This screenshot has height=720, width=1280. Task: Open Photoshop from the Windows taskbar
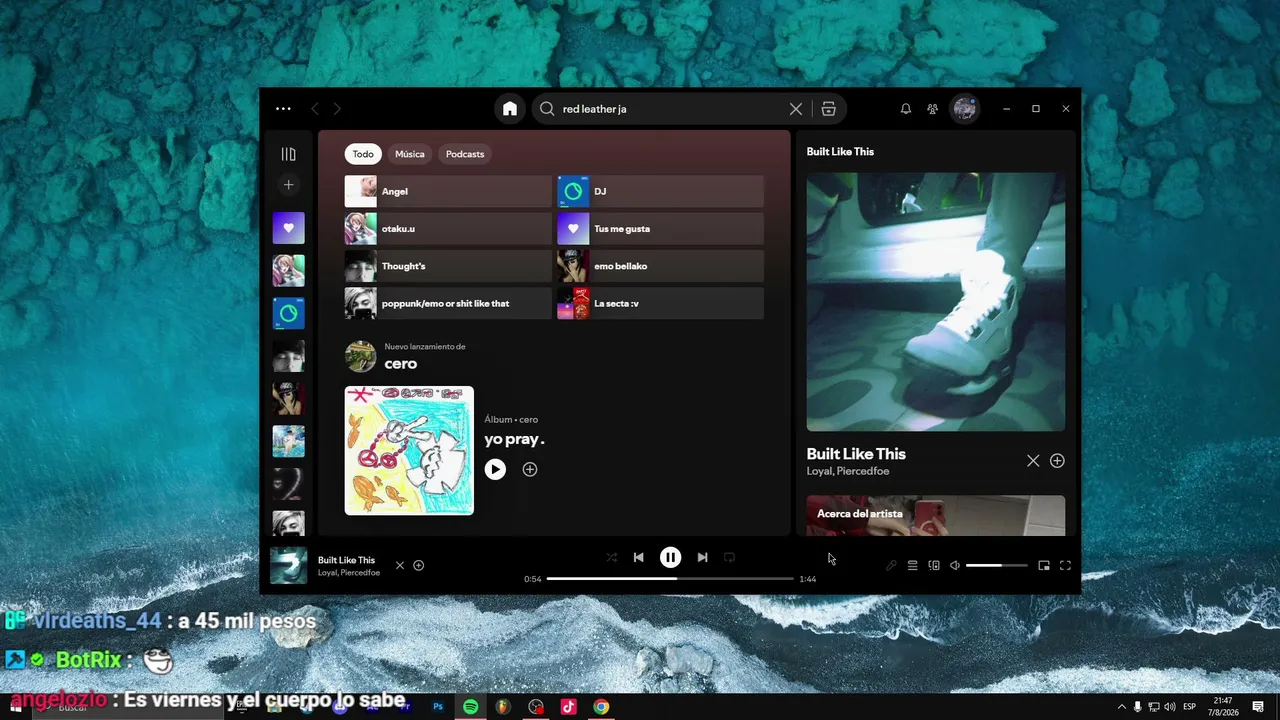438,707
